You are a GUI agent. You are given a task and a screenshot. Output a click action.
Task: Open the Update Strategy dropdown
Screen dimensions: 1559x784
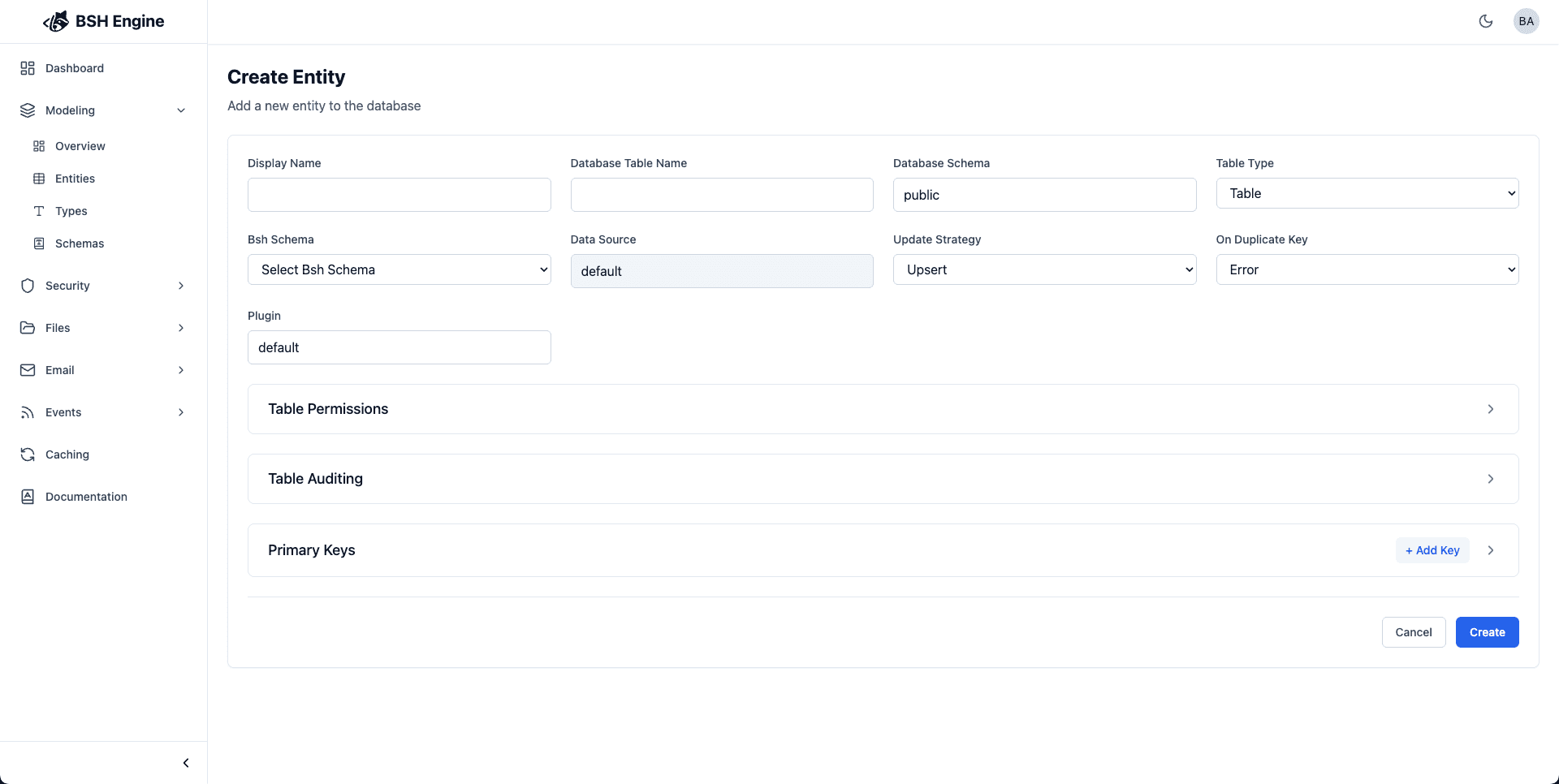click(x=1044, y=269)
